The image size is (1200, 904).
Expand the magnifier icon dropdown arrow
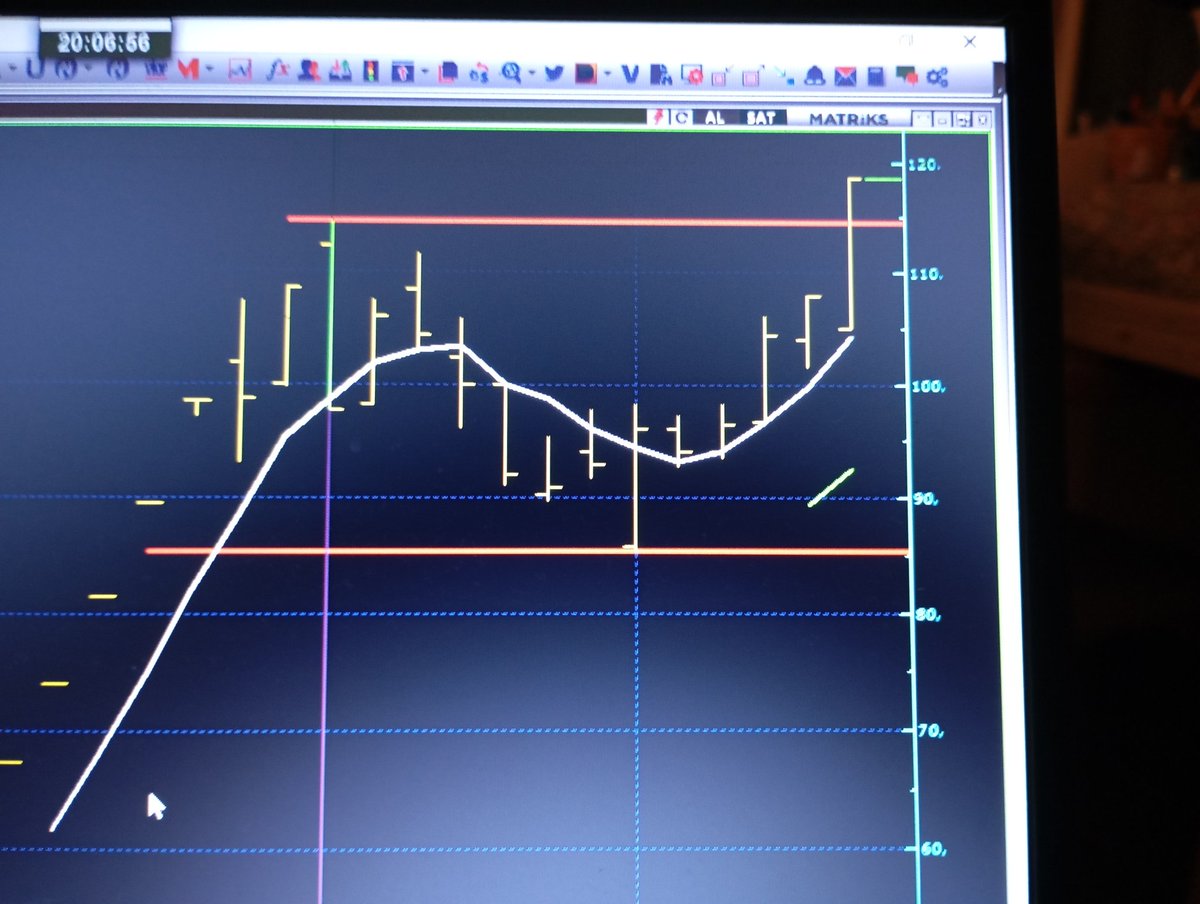[532, 72]
